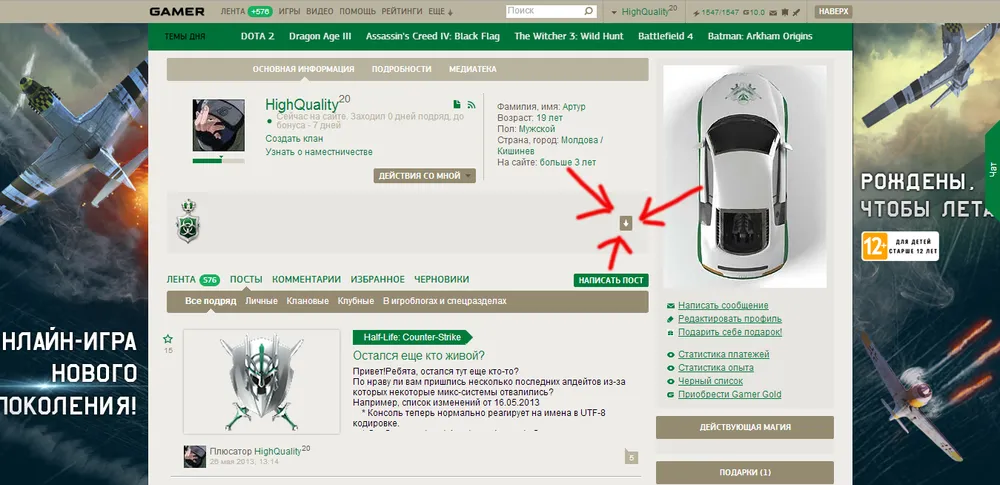Open ИГРЫ in top navigation
This screenshot has height=485, width=1000.
coord(290,11)
